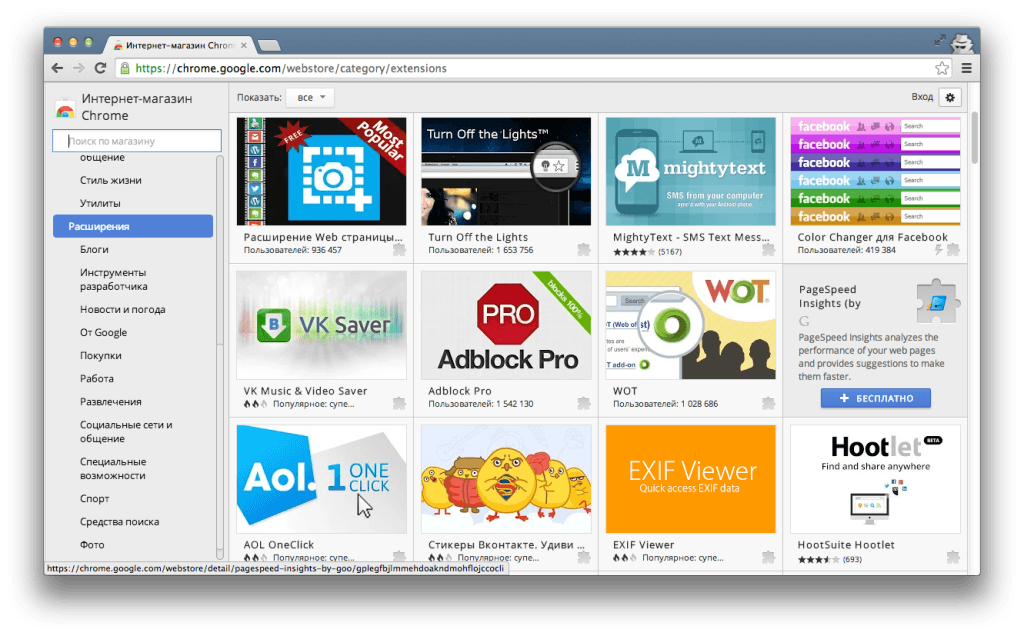This screenshot has width=1024, height=636.
Task: Click the blue БЕСПЛАТНО install button
Action: click(x=875, y=398)
